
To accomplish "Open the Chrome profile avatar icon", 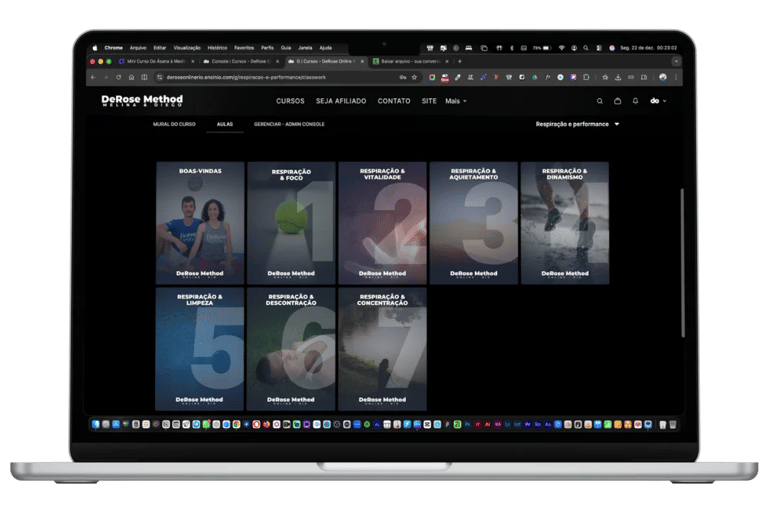I will (x=663, y=77).
